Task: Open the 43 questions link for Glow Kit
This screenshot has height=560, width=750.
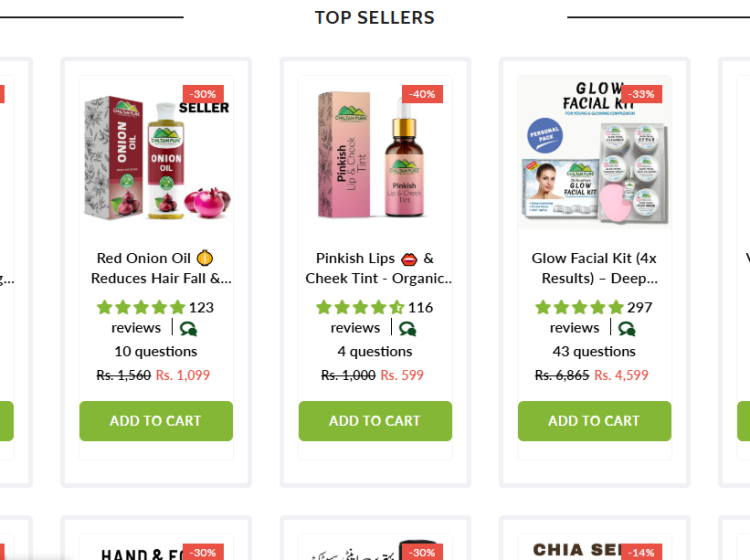Action: 594,351
